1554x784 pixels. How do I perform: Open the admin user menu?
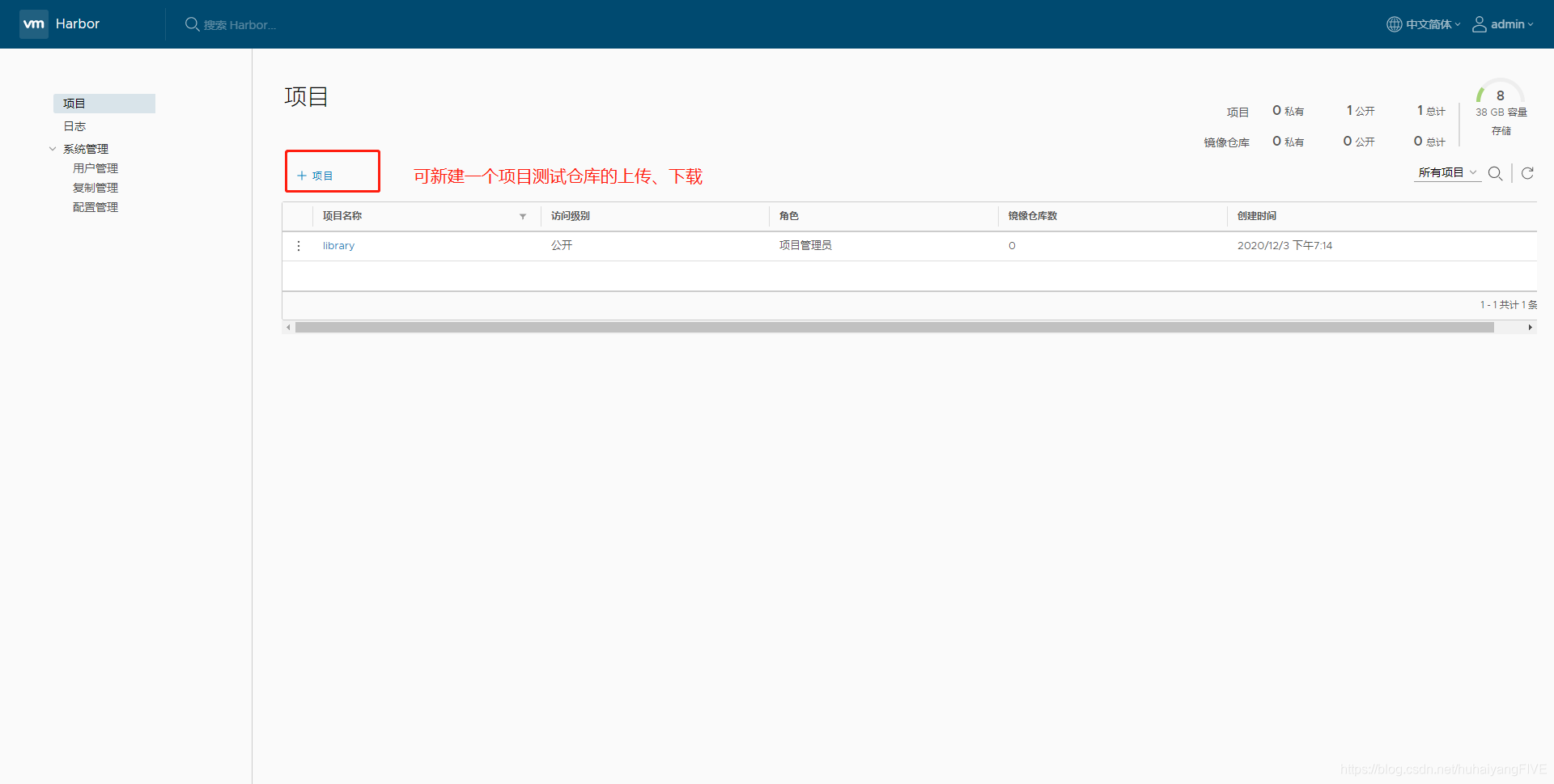point(1512,24)
